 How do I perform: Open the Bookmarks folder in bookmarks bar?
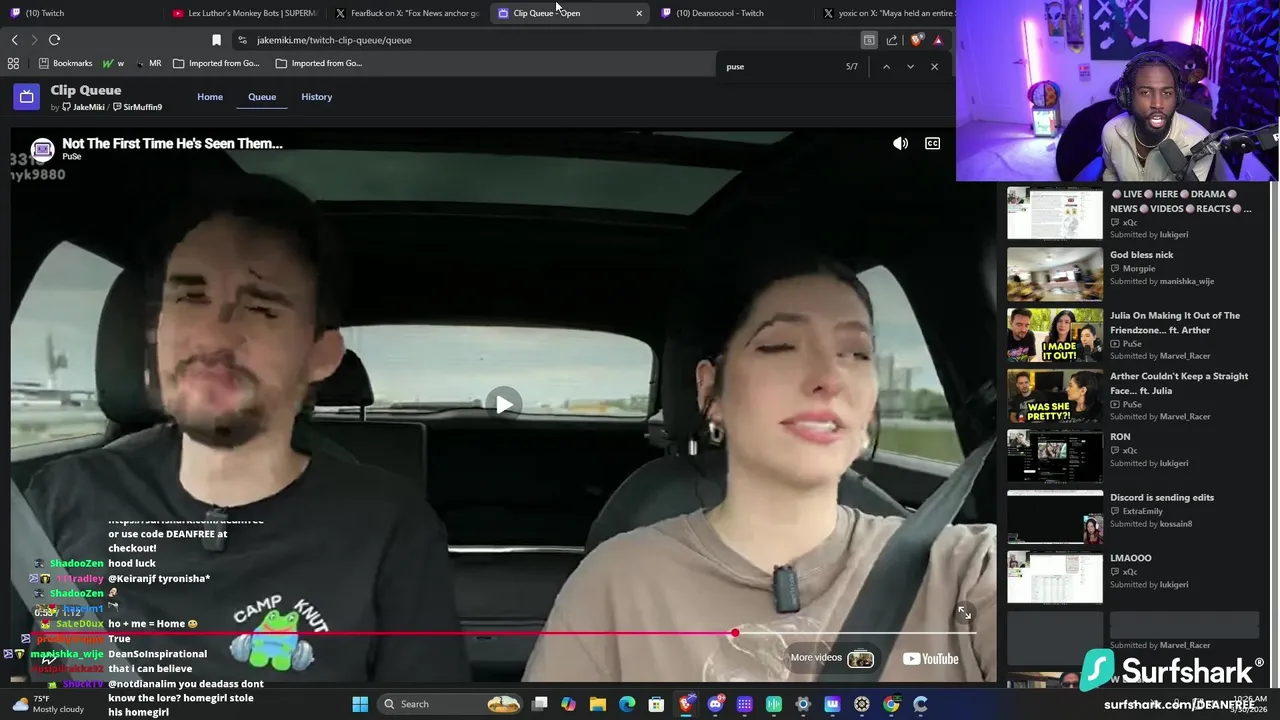65,63
